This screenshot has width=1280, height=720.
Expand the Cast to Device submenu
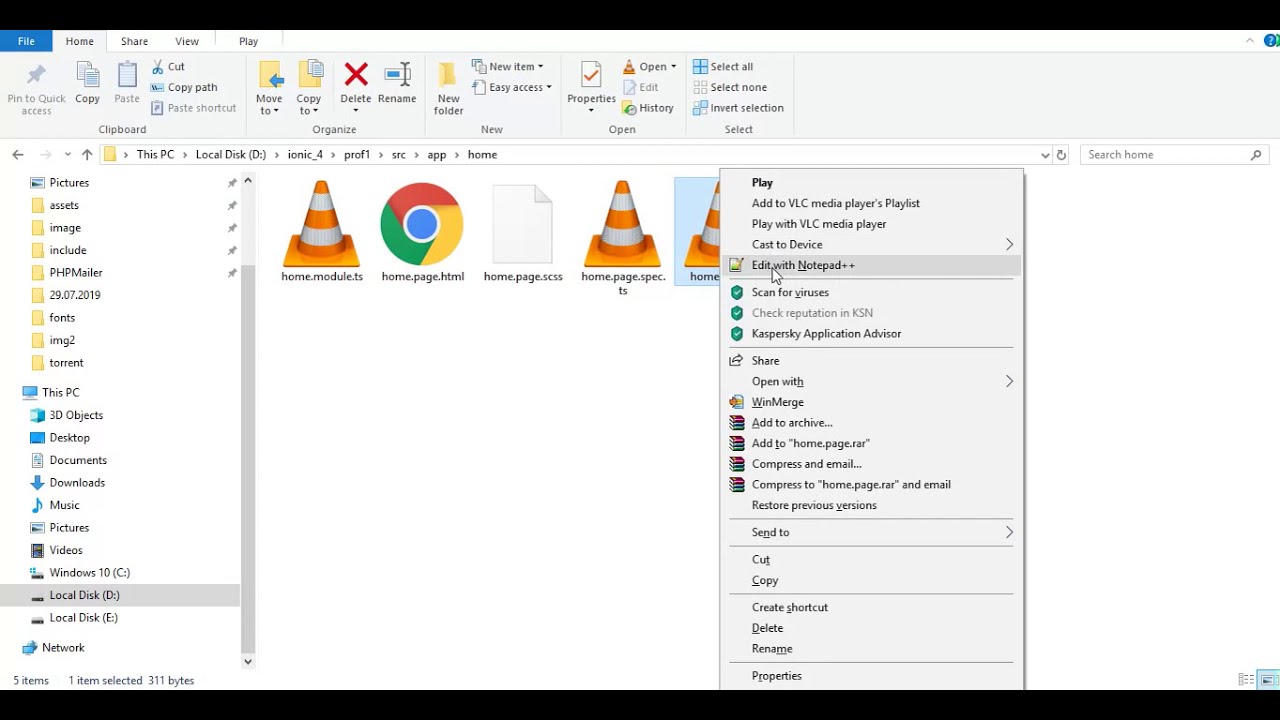tap(871, 244)
